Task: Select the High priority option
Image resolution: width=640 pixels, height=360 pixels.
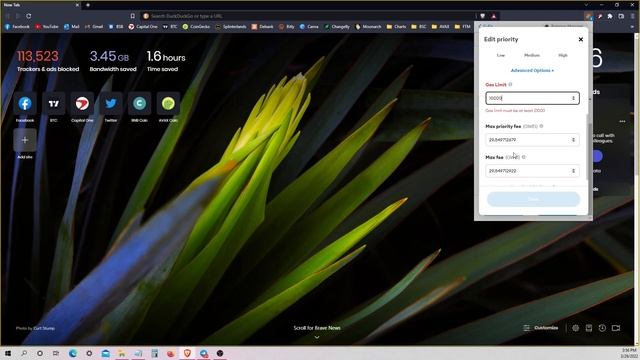Action: click(563, 55)
